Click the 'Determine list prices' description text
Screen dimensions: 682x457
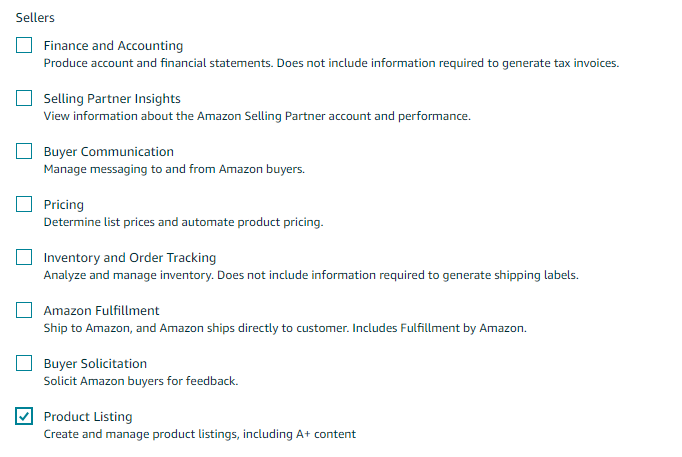pyautogui.click(x=183, y=222)
